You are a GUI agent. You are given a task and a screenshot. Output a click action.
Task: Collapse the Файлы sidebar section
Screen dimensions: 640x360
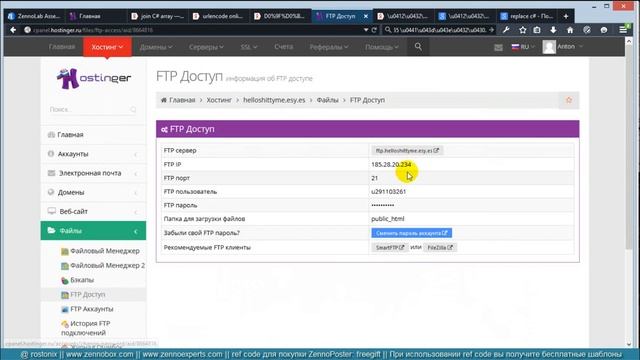pos(93,231)
